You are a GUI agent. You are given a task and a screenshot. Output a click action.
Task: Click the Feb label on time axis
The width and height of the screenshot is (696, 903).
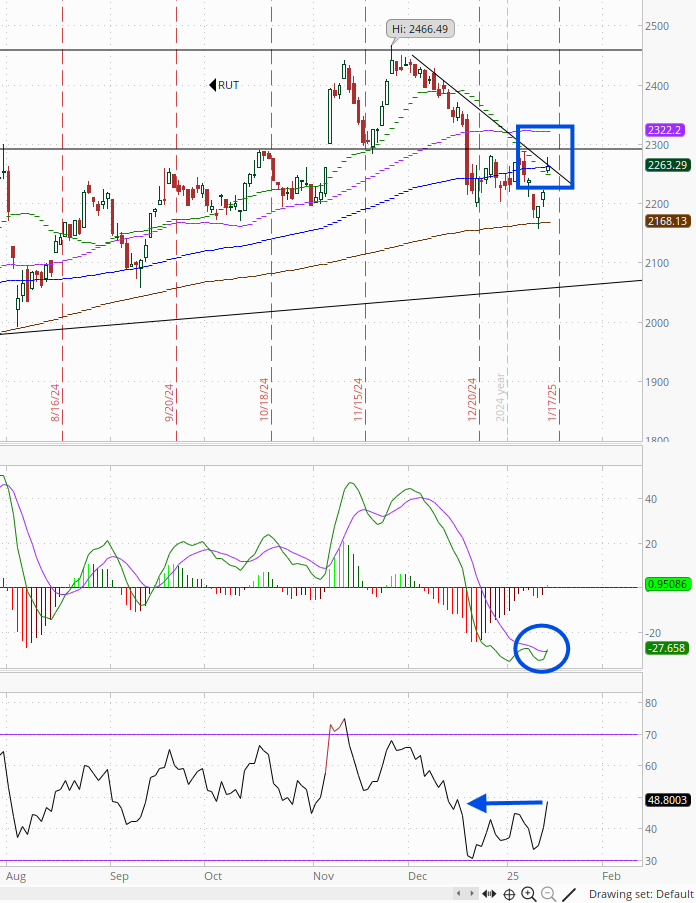pyautogui.click(x=611, y=877)
